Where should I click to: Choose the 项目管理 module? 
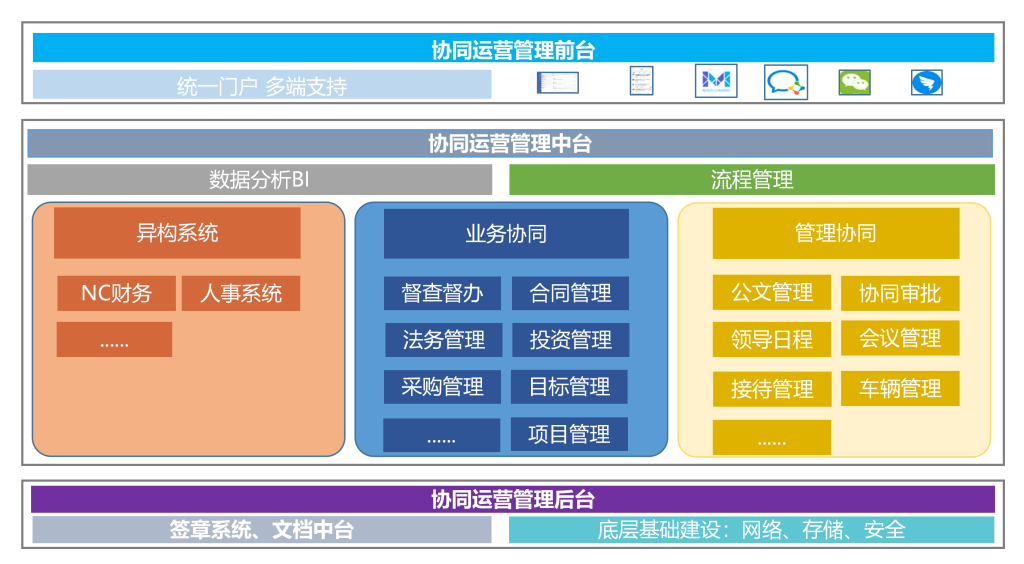[x=570, y=434]
